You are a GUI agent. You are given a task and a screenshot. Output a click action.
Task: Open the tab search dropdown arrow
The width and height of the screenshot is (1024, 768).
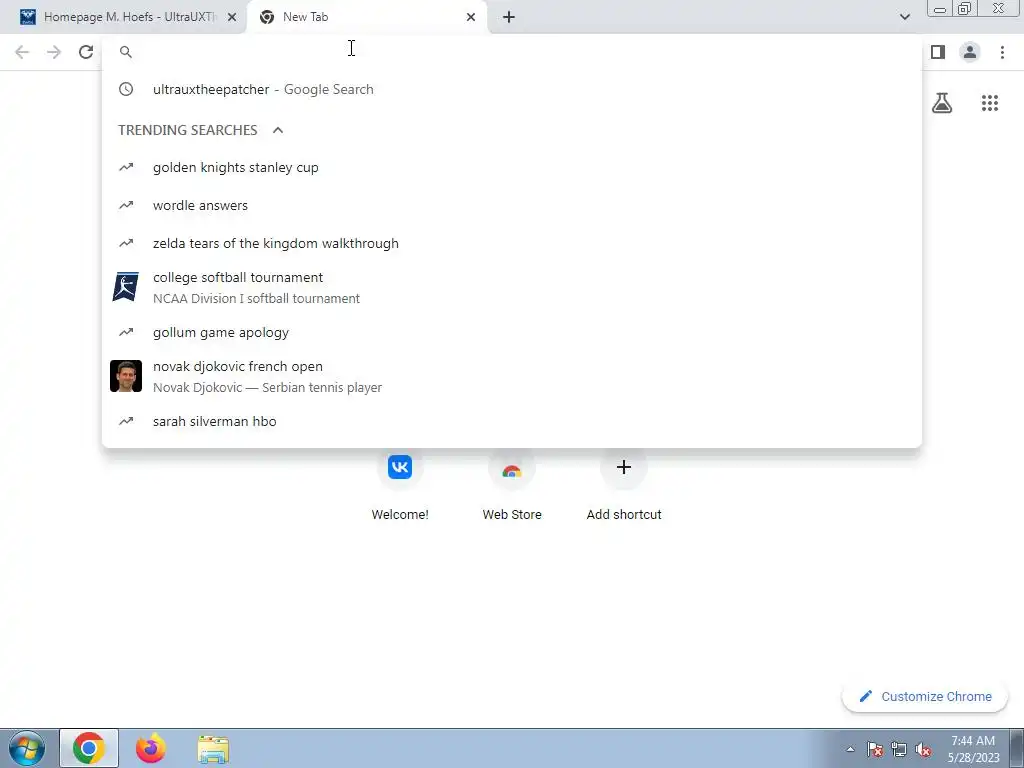(904, 17)
